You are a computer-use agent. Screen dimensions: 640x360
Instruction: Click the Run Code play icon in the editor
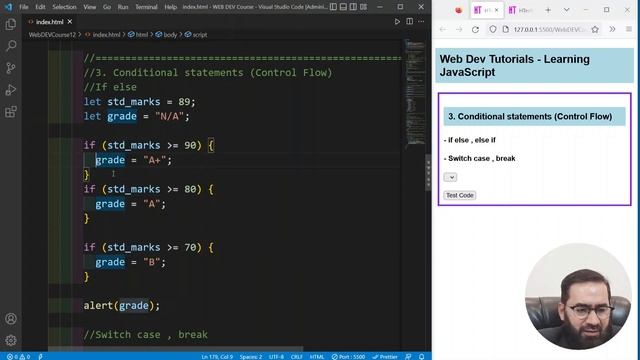click(x=397, y=22)
